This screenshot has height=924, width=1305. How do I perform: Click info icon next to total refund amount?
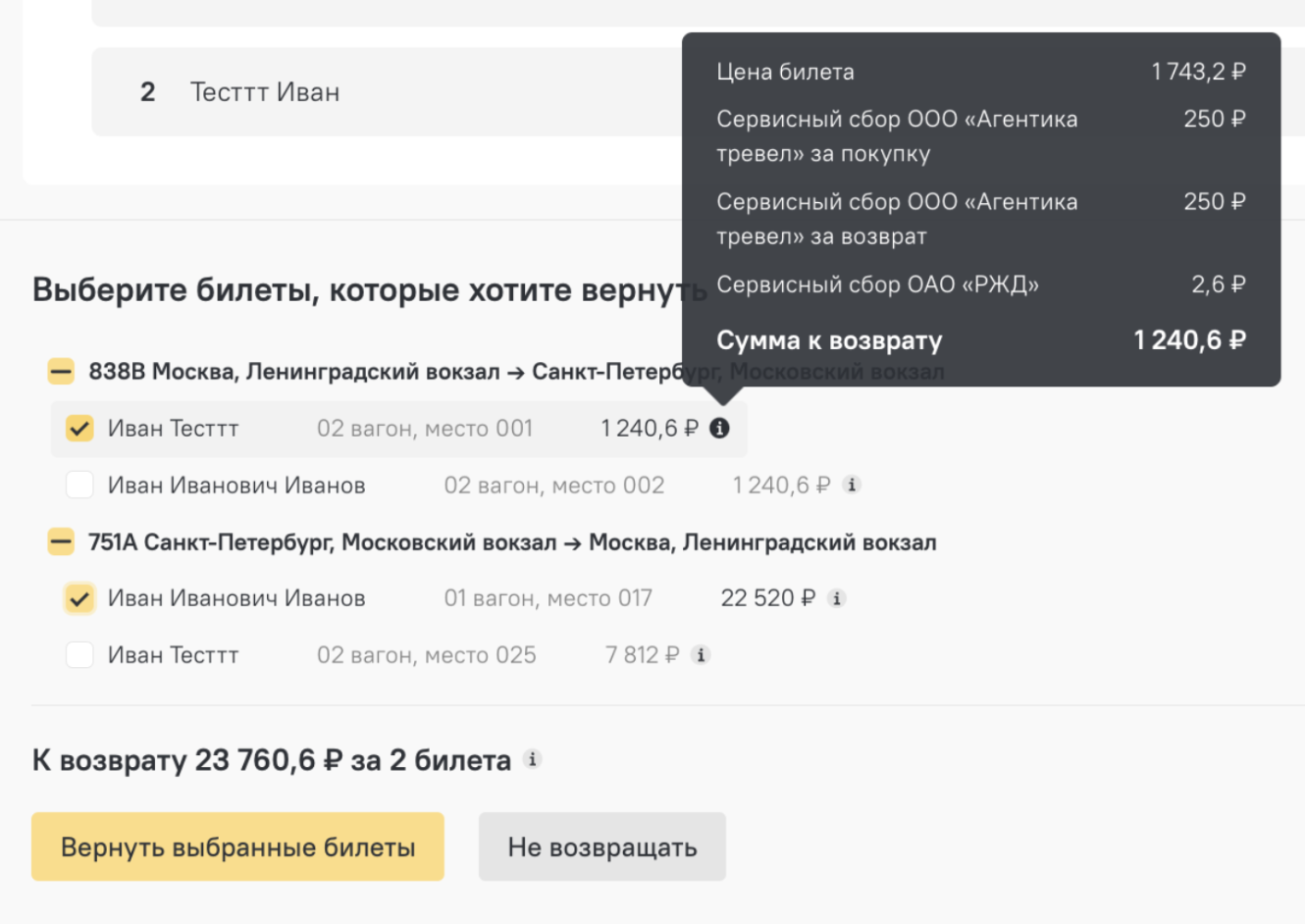coord(532,759)
